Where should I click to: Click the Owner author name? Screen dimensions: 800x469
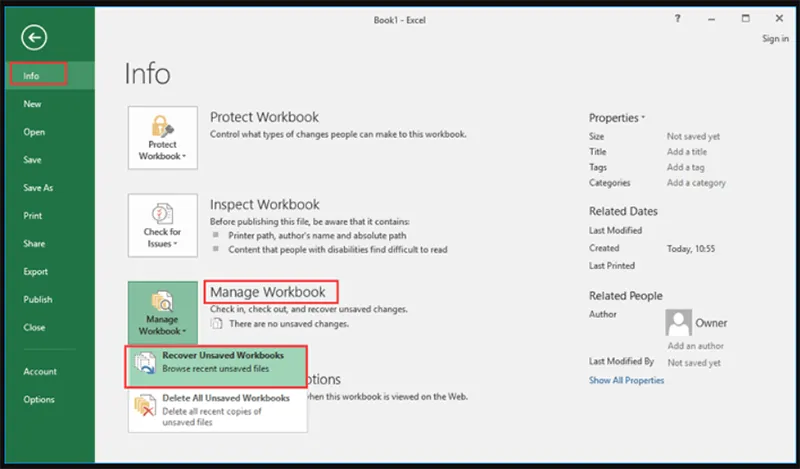tap(711, 323)
